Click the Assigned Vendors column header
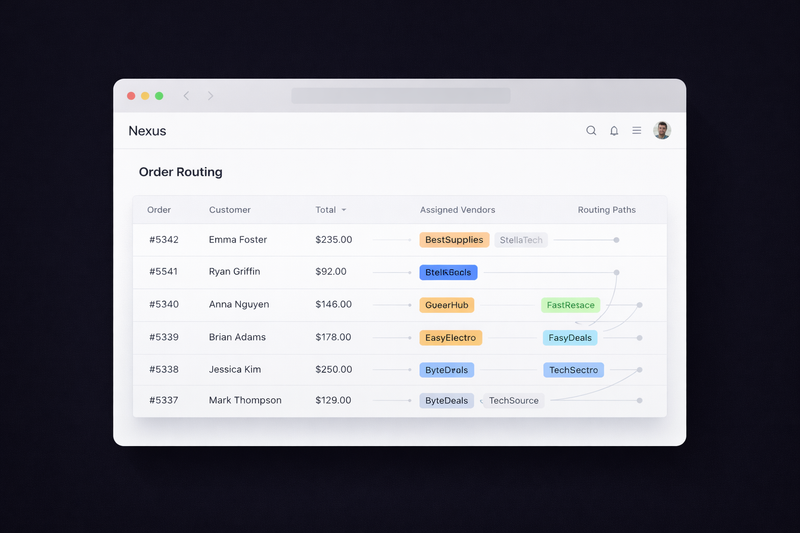800x533 pixels. (x=458, y=210)
